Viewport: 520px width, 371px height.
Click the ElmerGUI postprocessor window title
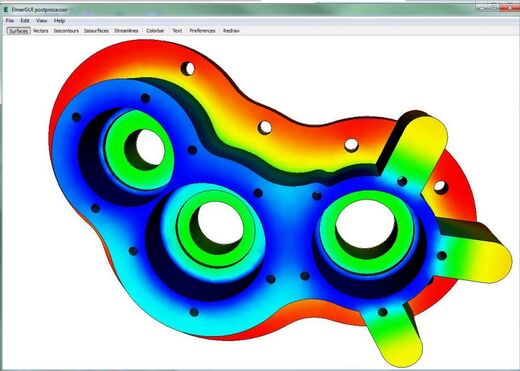39,10
